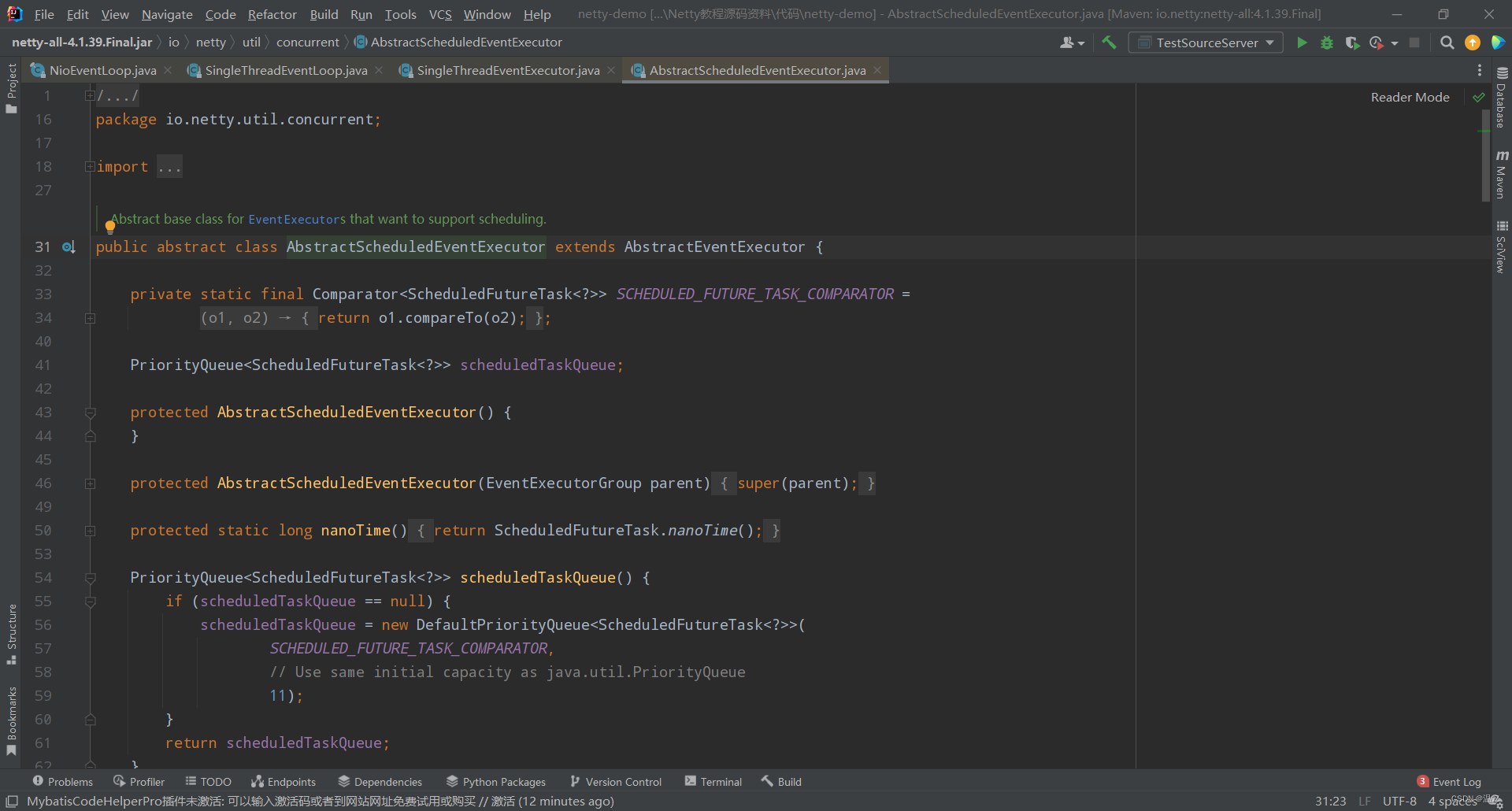Close the SingleThreadEventExecutor.java tab
Viewport: 1512px width, 811px height.
[611, 70]
